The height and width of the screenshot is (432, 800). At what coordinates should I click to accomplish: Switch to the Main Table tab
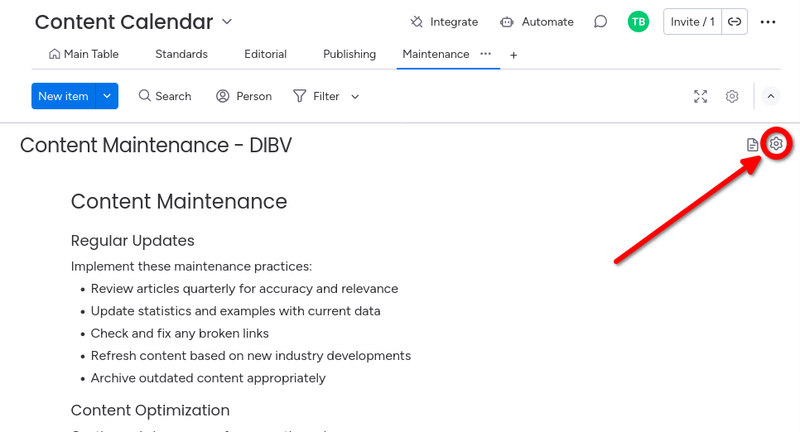[84, 54]
